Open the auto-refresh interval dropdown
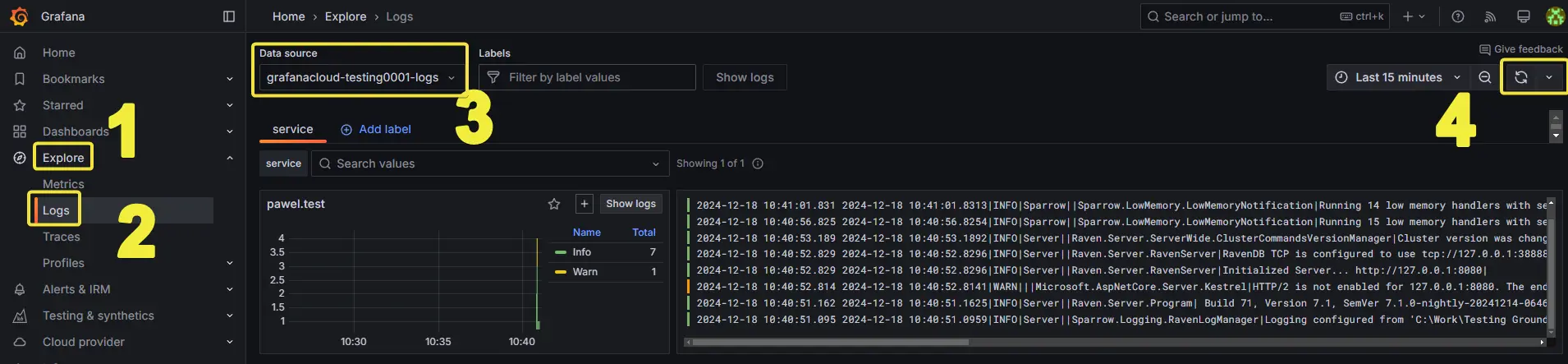Screen dimensions: 1568x364 1549,77
